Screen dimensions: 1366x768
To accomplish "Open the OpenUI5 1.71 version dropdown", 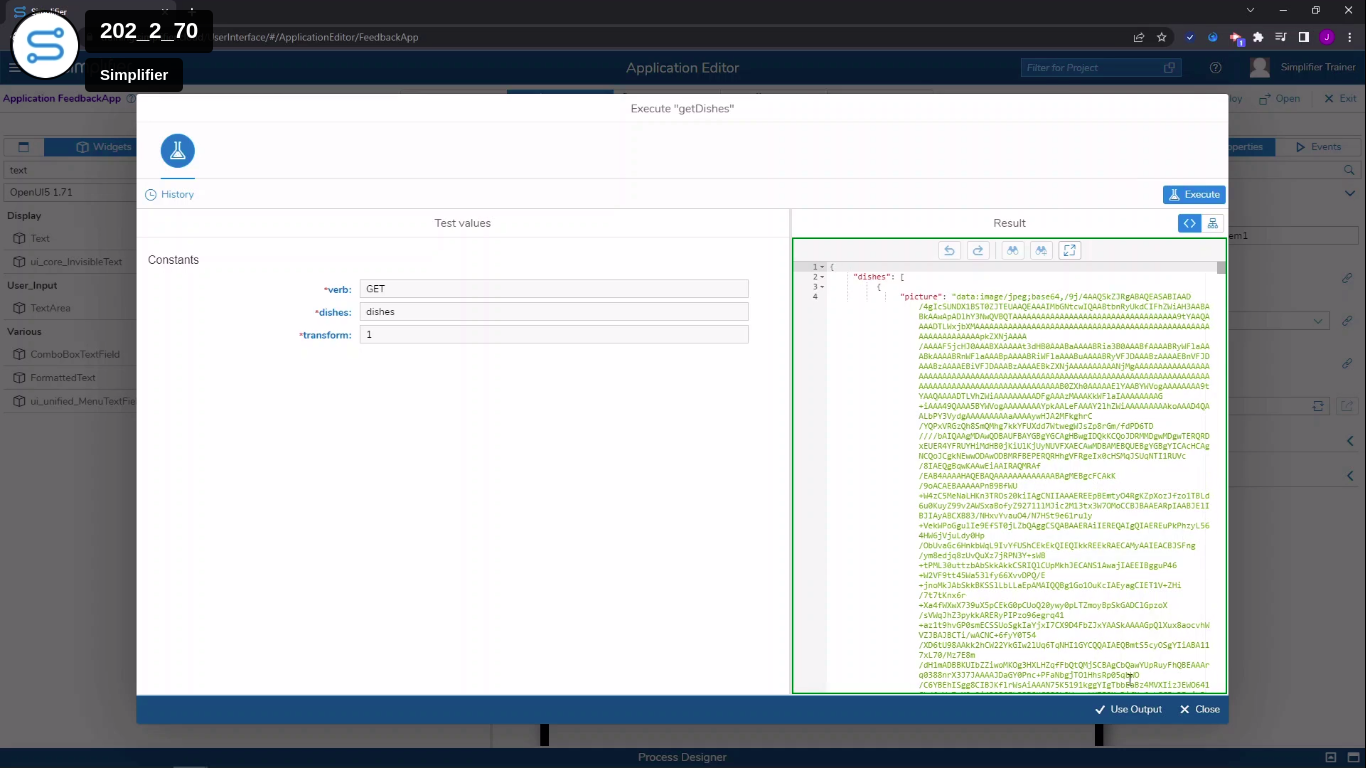I will pos(70,192).
